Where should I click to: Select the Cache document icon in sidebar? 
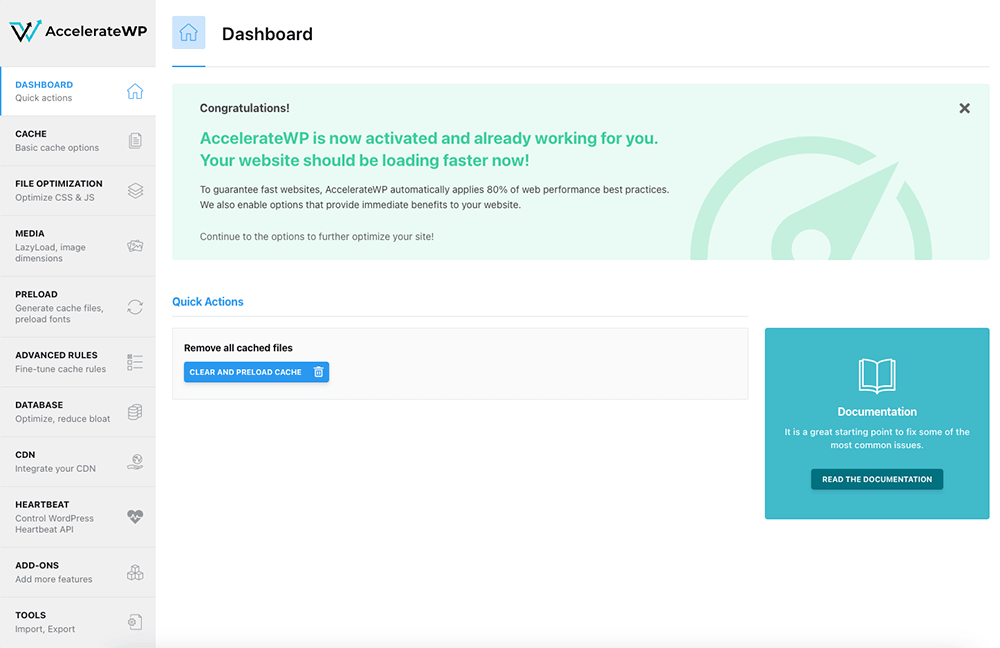[x=136, y=140]
